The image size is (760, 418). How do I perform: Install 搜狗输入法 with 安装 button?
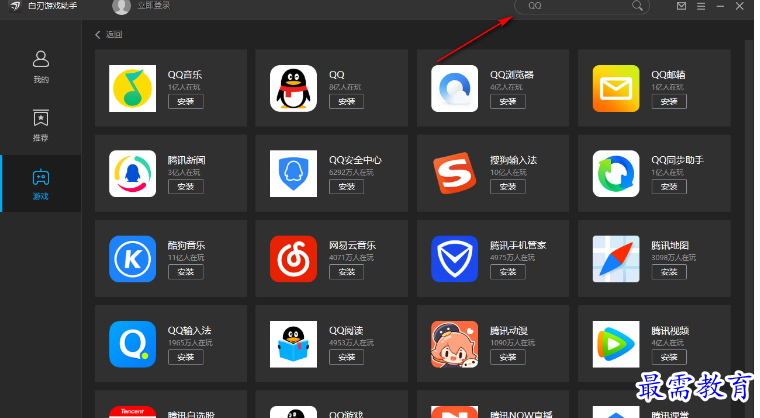point(508,187)
